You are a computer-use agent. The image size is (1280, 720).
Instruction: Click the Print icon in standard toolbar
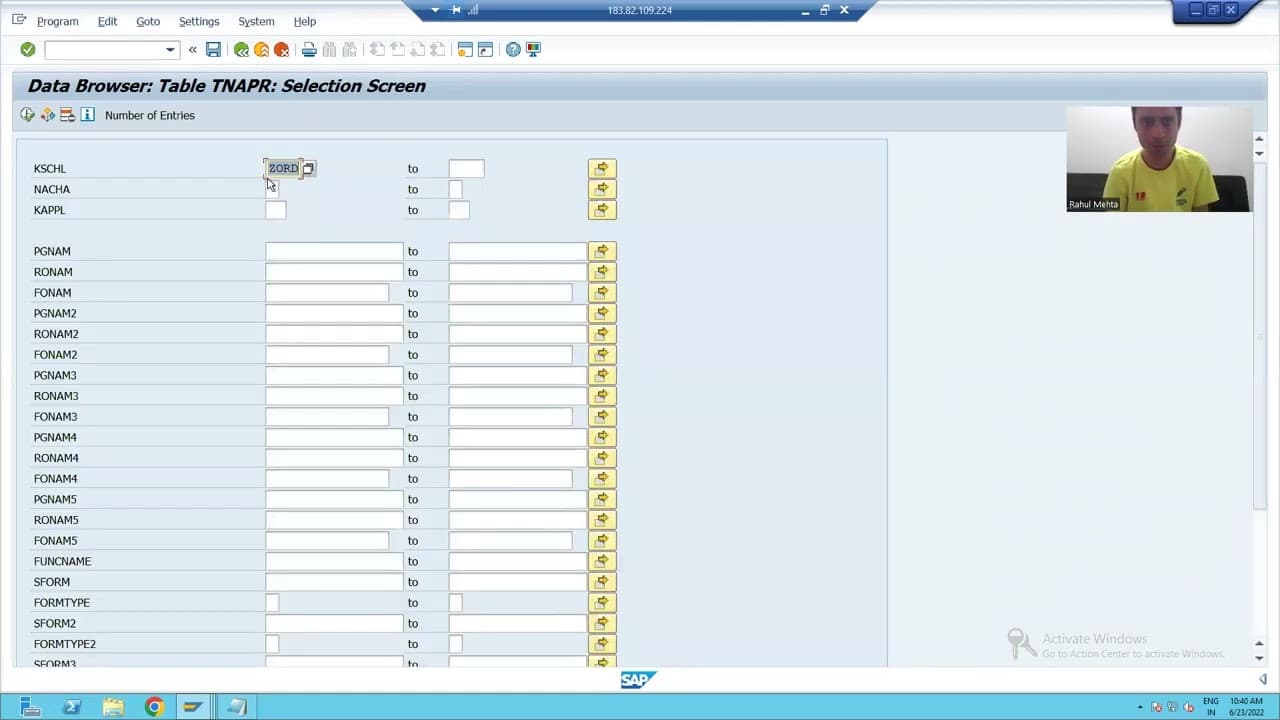click(x=309, y=49)
